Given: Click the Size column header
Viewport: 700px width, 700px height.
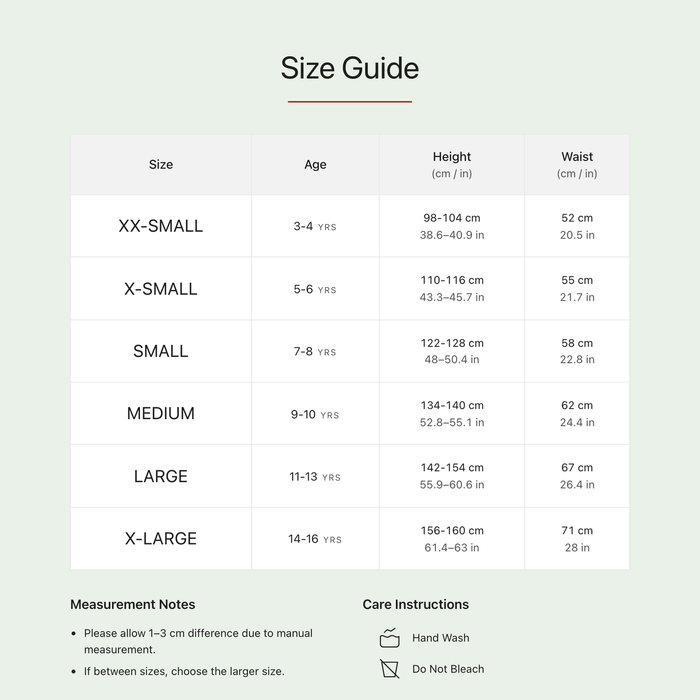Looking at the screenshot, I should click(161, 164).
